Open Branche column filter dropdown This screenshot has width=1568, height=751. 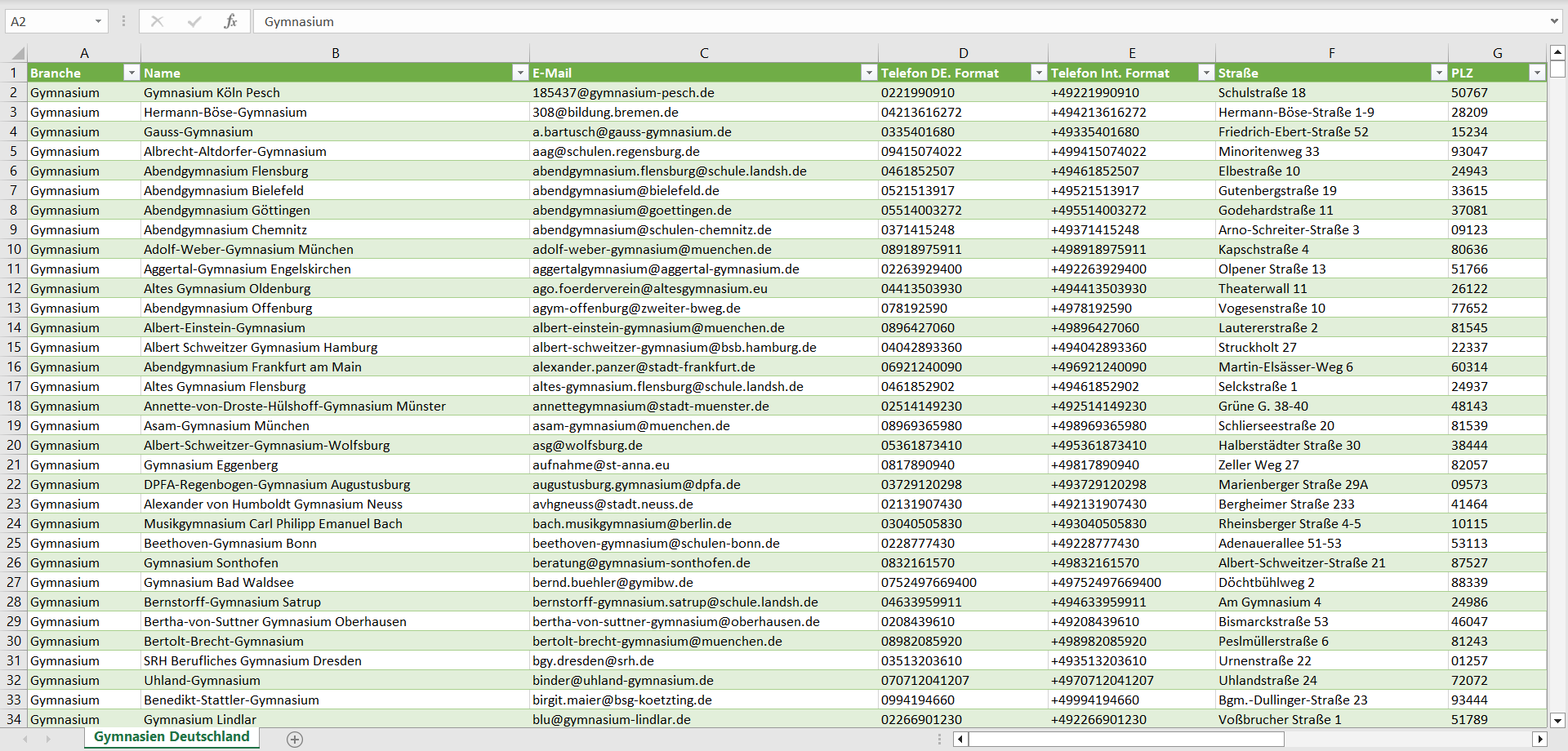tap(131, 73)
